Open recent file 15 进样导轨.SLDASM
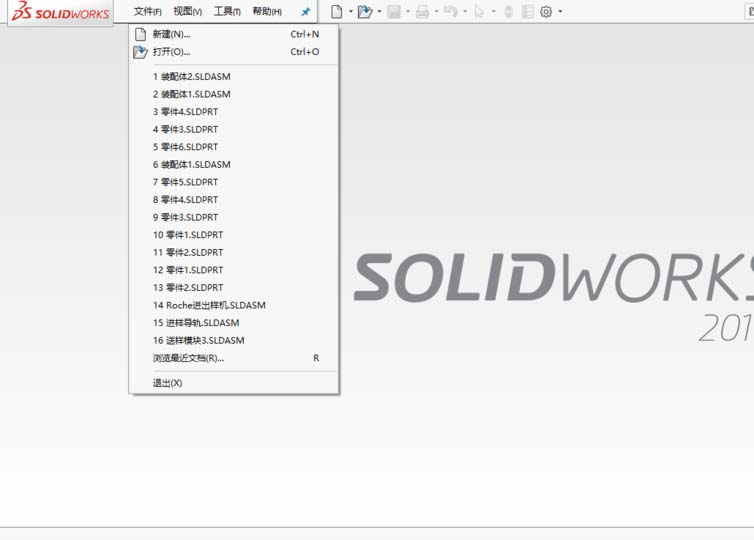Viewport: 754px width, 540px height. pyautogui.click(x=234, y=323)
